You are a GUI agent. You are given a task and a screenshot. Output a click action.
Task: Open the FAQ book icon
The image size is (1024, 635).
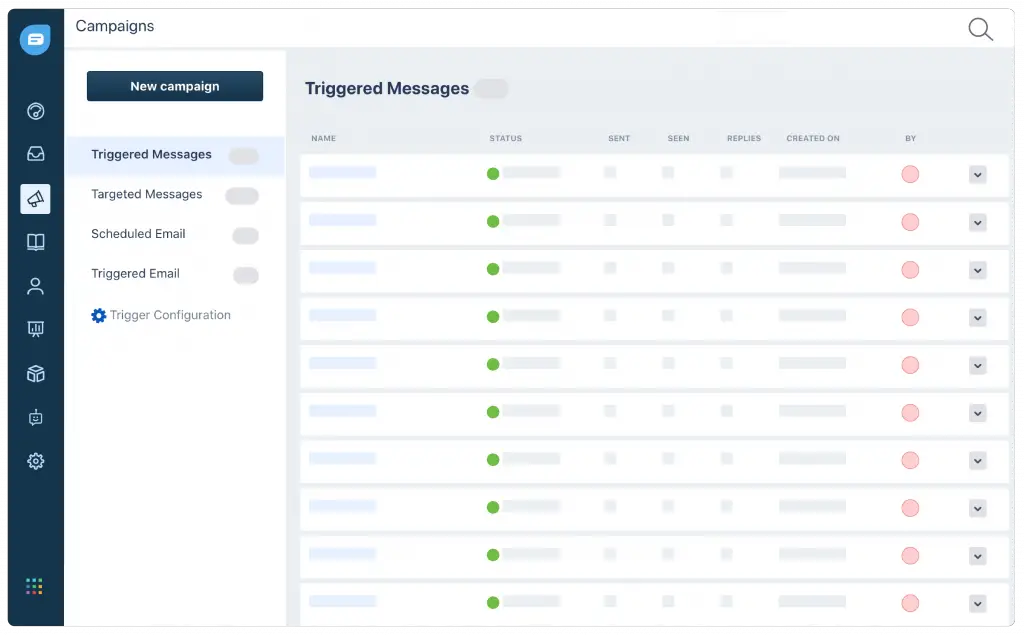[x=35, y=242]
